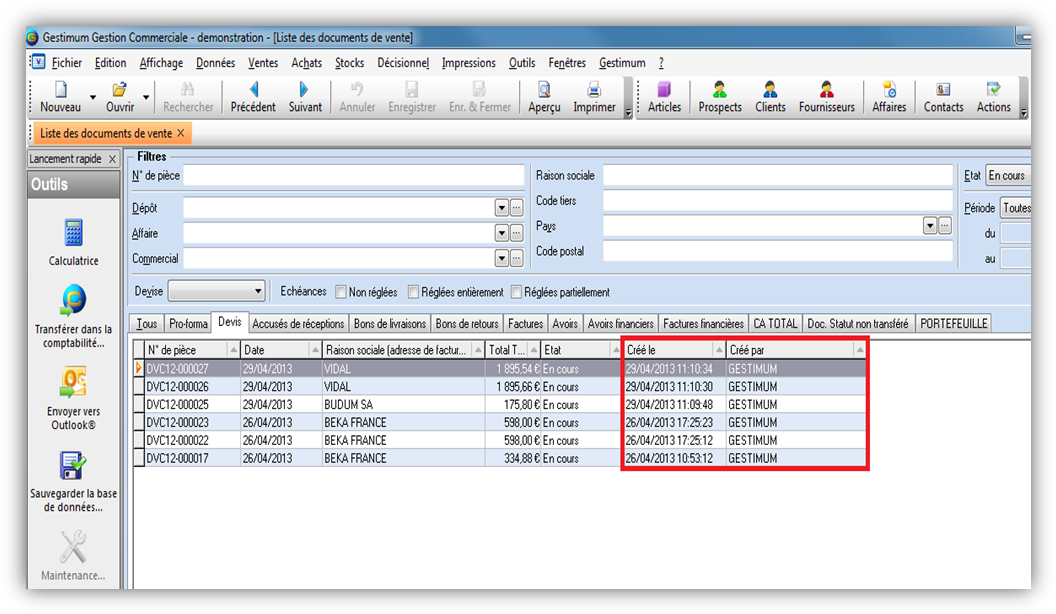
Task: Open the Fichier menu
Action: 67,63
